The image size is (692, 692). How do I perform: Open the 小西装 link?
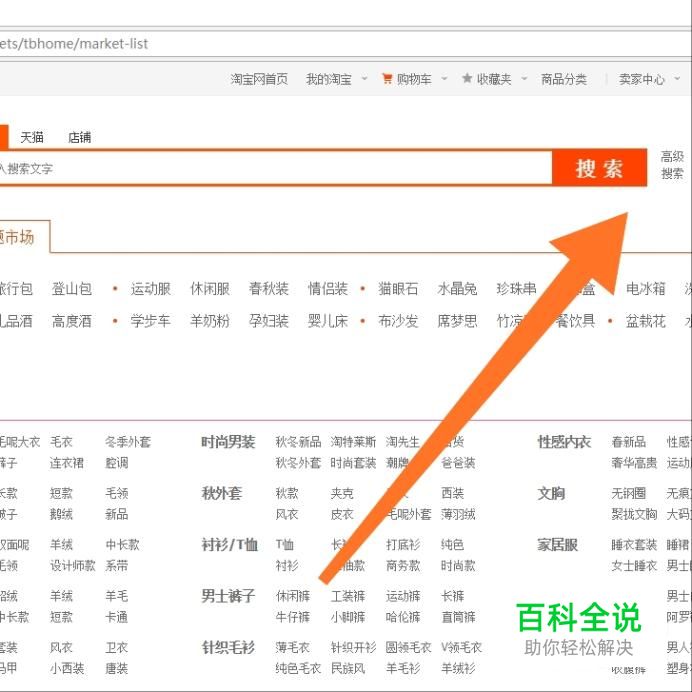(67, 669)
